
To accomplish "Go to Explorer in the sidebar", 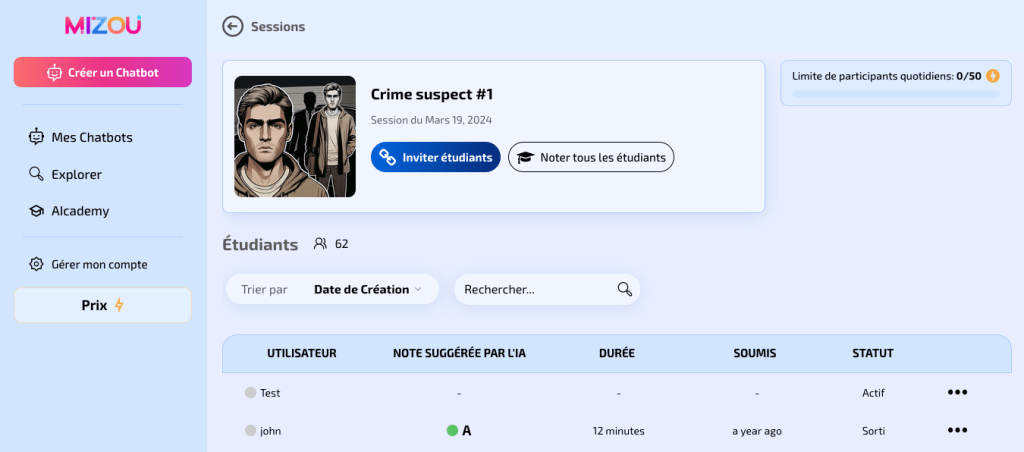I will coord(76,174).
